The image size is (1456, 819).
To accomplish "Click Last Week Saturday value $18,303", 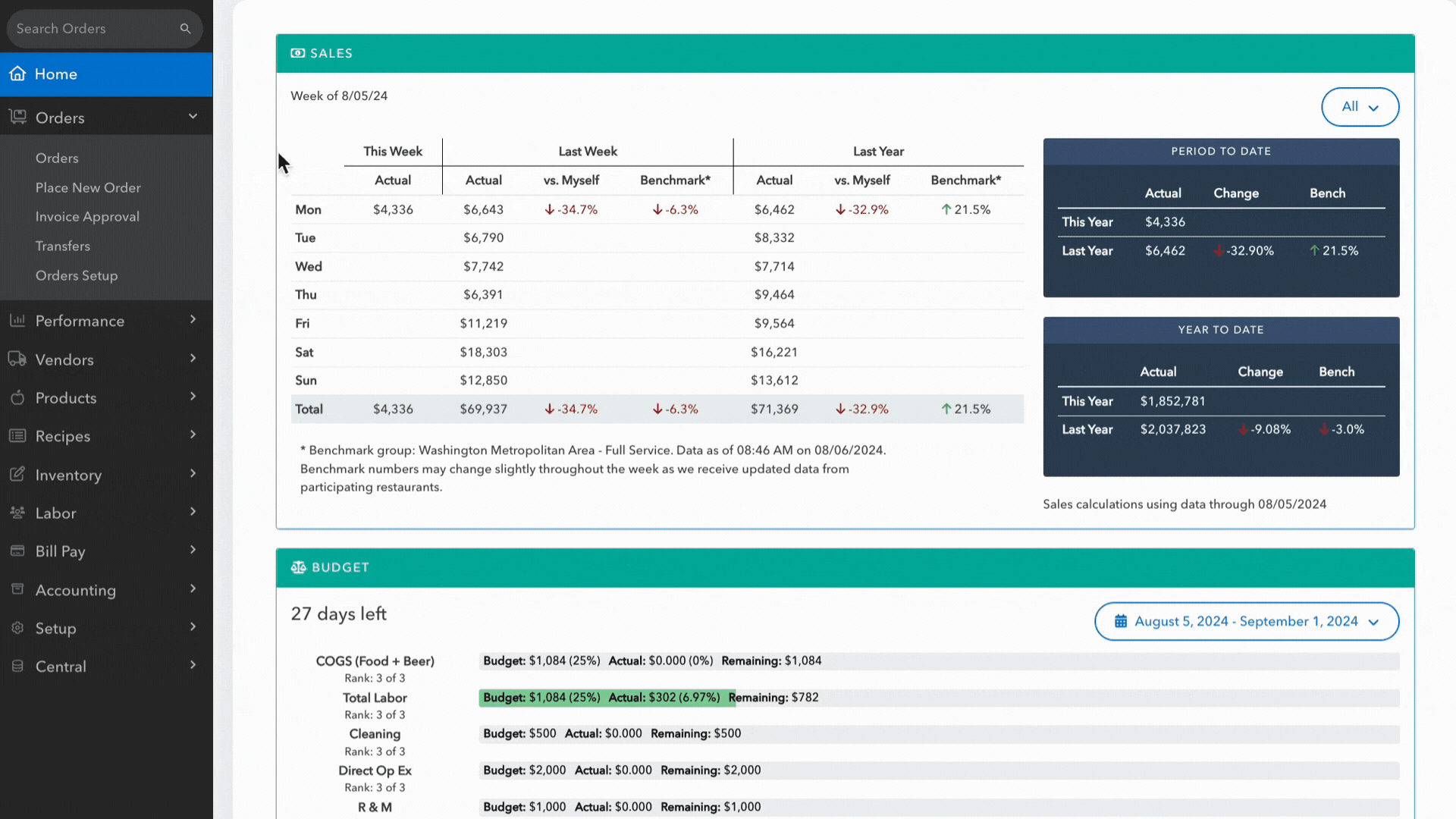I will click(x=484, y=352).
